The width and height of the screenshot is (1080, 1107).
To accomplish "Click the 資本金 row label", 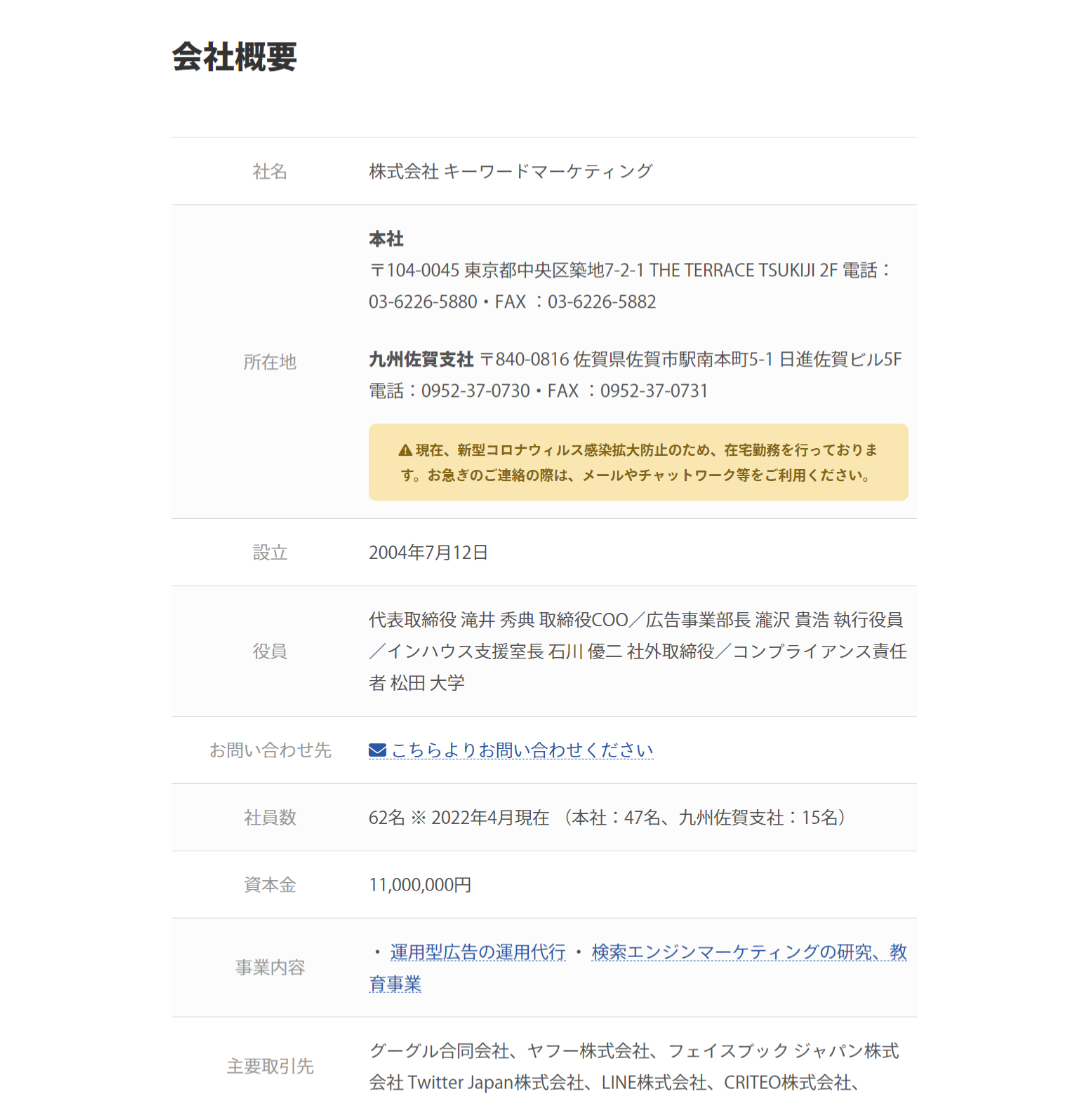I will tap(270, 885).
